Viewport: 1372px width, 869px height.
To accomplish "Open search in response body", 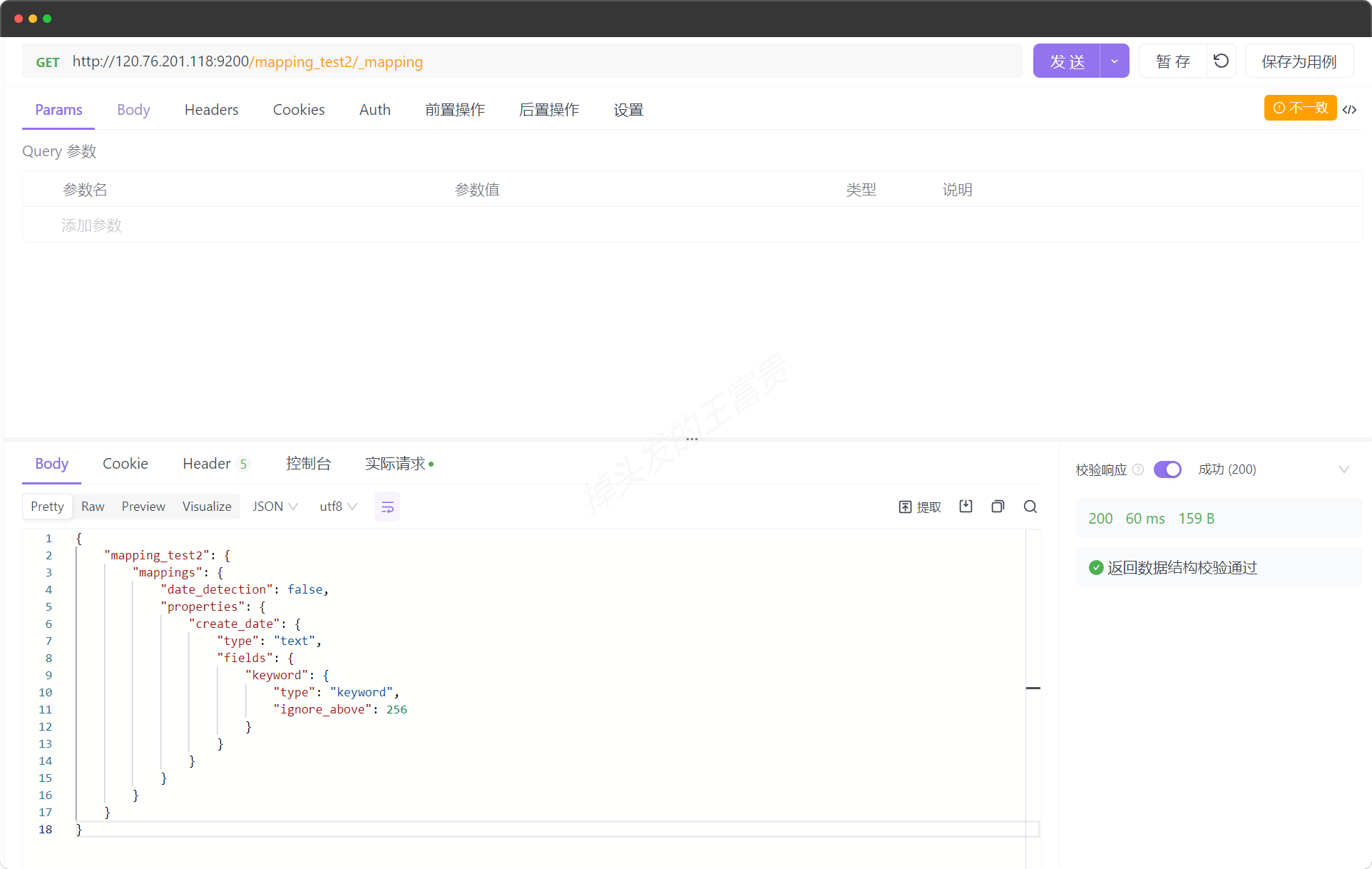I will point(1030,506).
